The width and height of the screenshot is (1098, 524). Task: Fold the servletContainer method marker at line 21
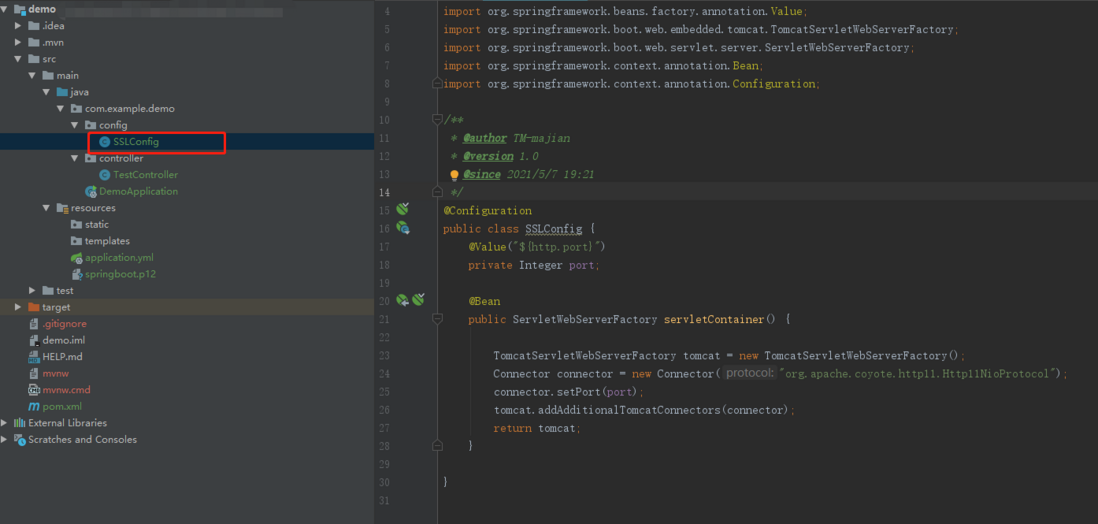[437, 319]
